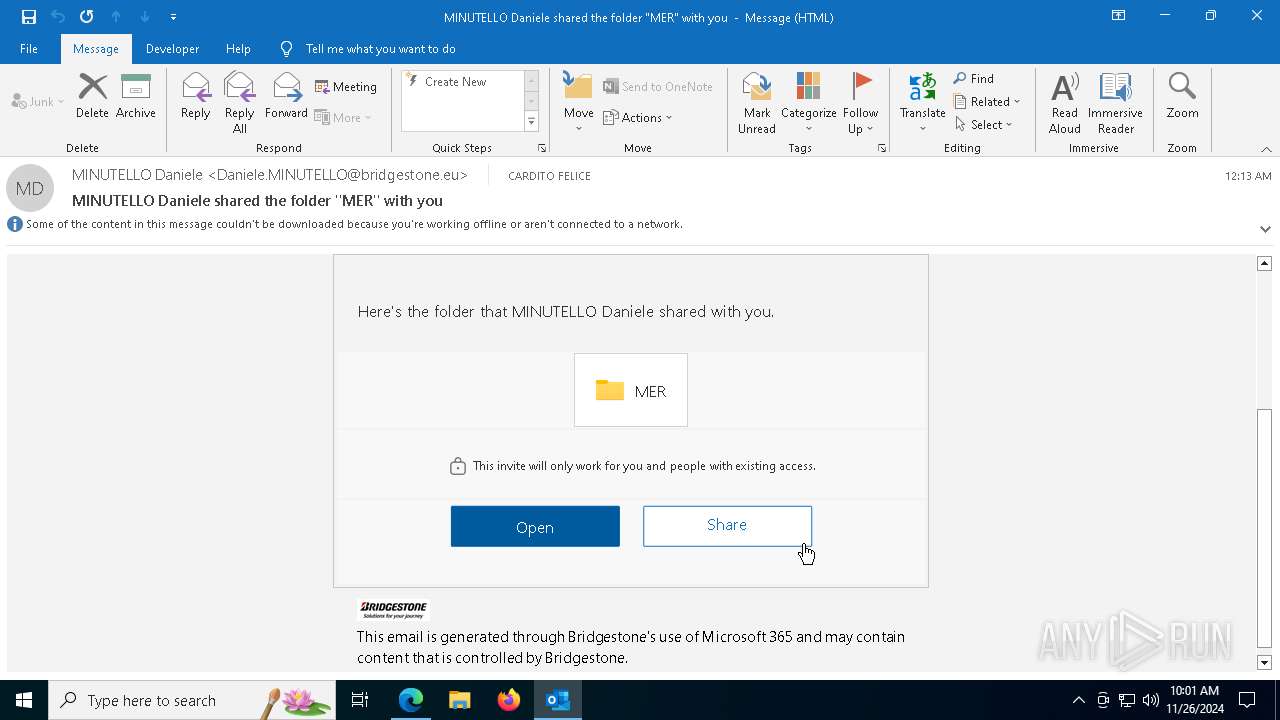Save the message using the floppy icon
The height and width of the screenshot is (720, 1280).
(29, 17)
